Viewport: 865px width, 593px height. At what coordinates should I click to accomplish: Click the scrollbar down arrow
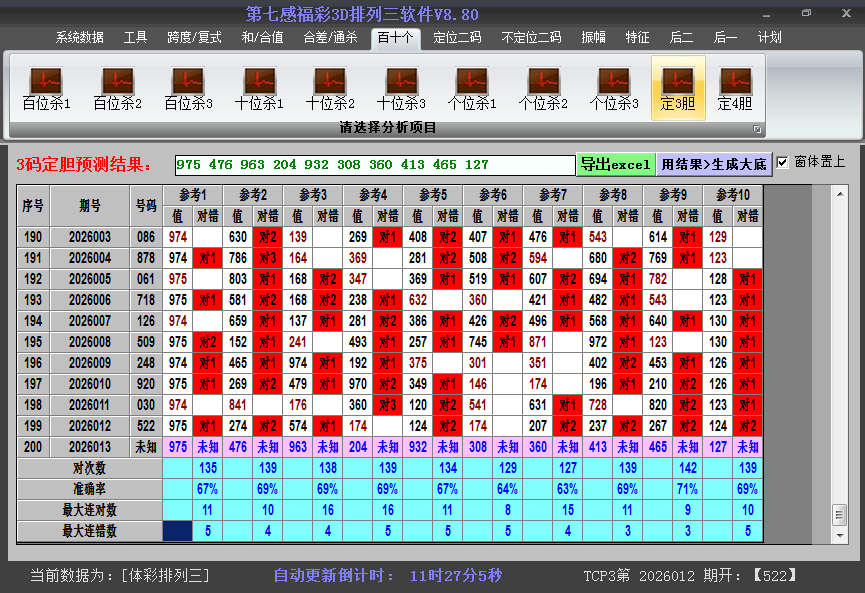[839, 533]
